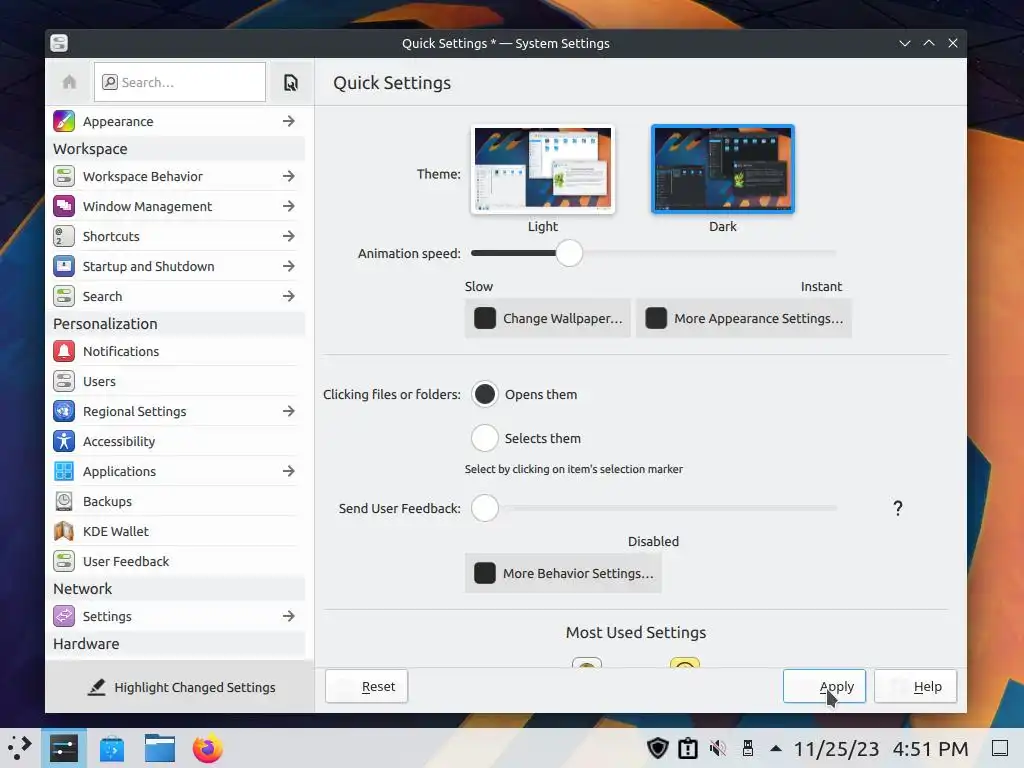The image size is (1024, 768).
Task: Click the question mark help icon for feedback
Action: [x=898, y=508]
